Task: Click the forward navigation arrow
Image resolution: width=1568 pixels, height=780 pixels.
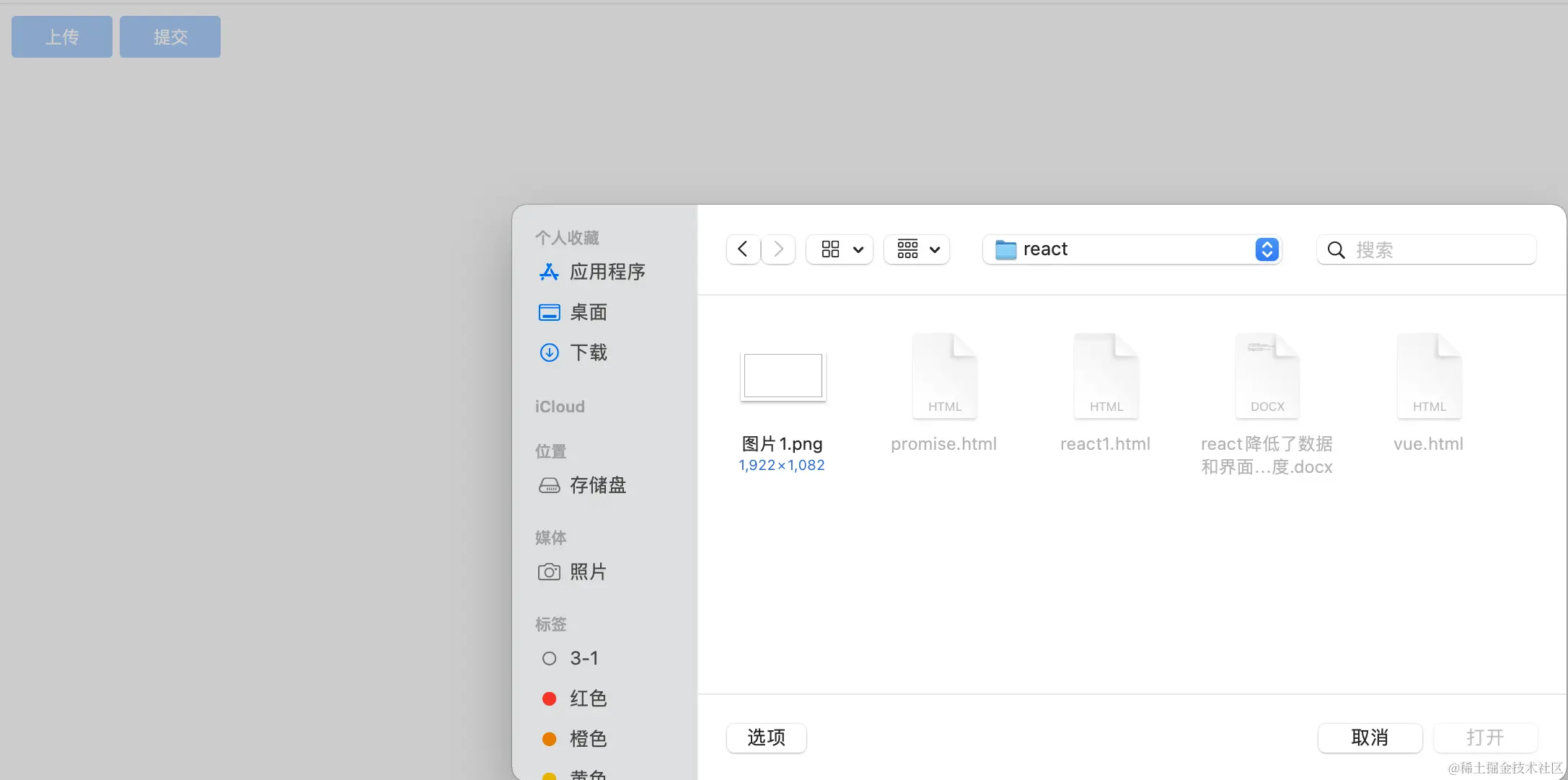Action: tap(778, 249)
